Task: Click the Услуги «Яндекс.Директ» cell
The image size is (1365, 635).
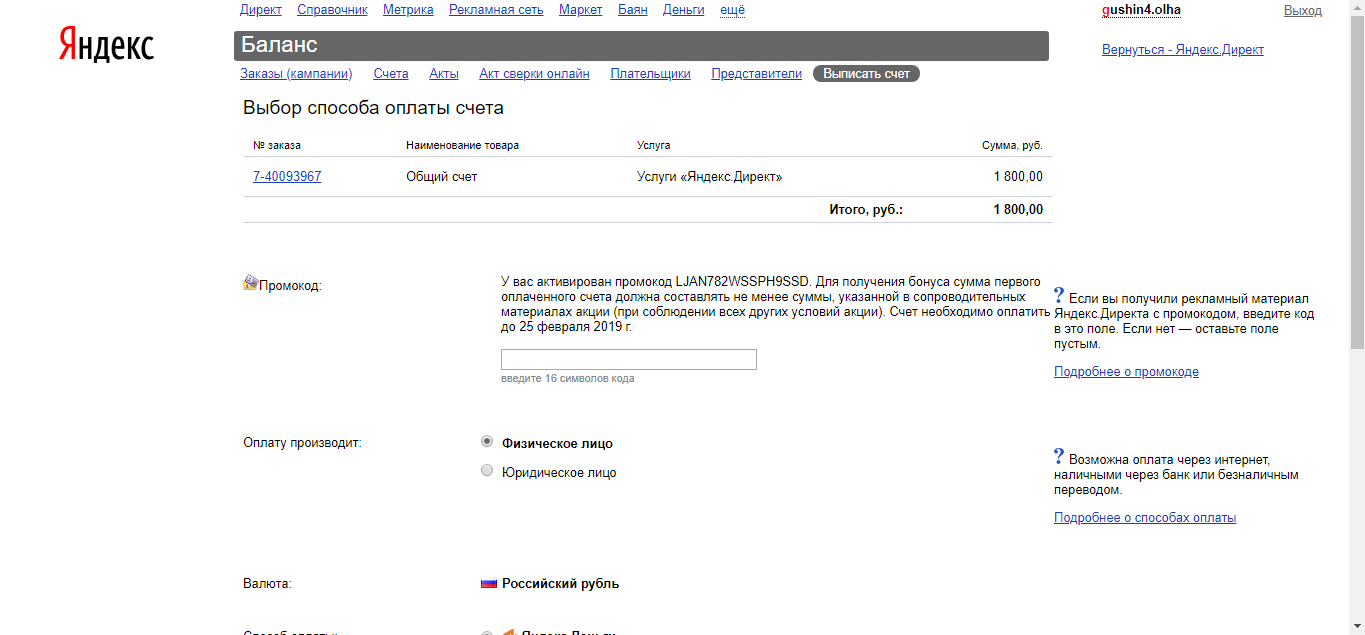Action: [x=710, y=177]
